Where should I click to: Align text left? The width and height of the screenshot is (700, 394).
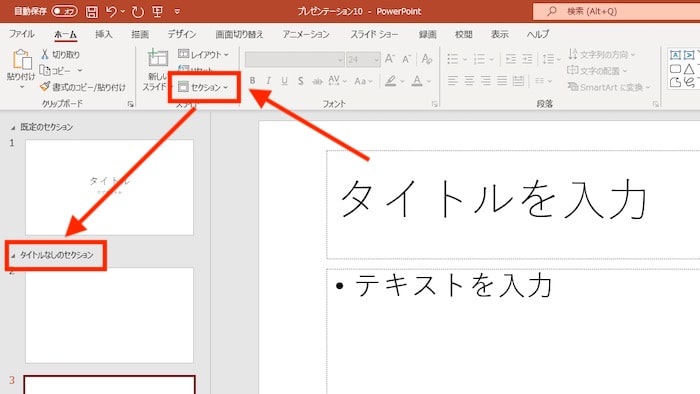(453, 81)
